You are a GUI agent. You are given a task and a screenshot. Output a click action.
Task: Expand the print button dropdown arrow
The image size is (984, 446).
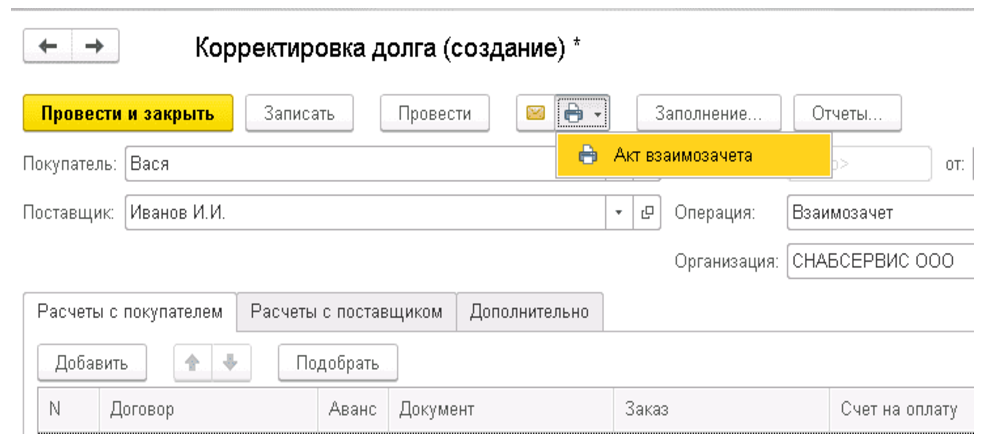click(x=597, y=114)
